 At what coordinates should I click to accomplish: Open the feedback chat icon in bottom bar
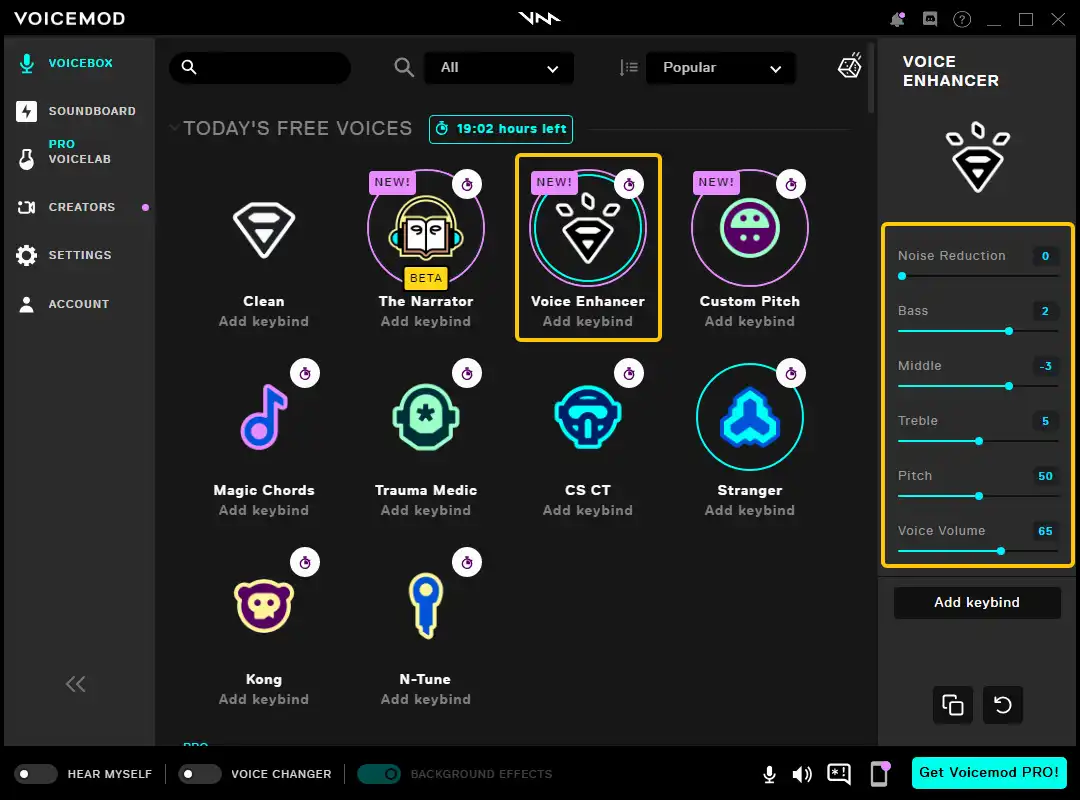tap(839, 774)
